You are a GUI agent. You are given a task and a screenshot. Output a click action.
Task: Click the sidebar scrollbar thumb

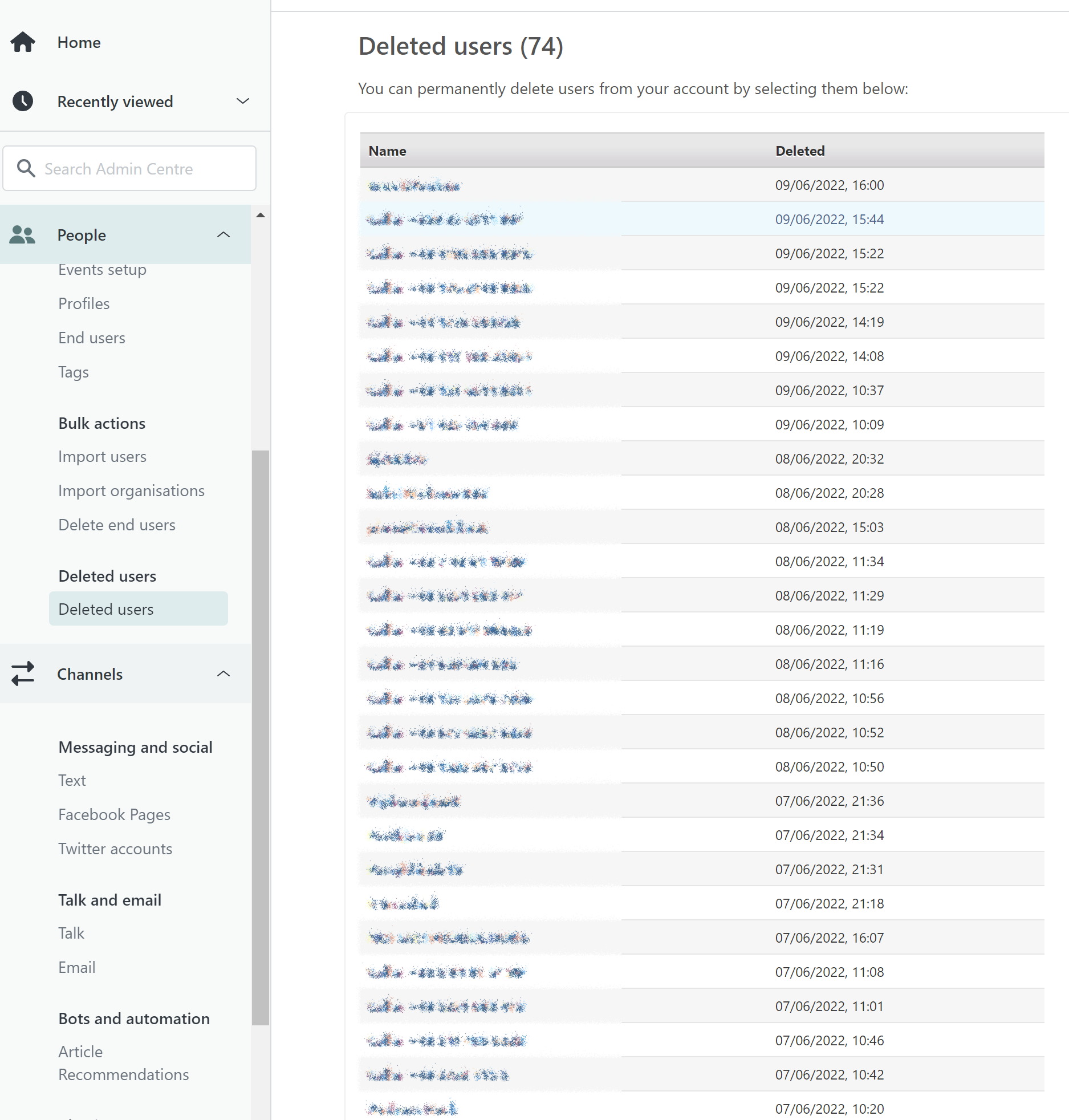[x=261, y=736]
